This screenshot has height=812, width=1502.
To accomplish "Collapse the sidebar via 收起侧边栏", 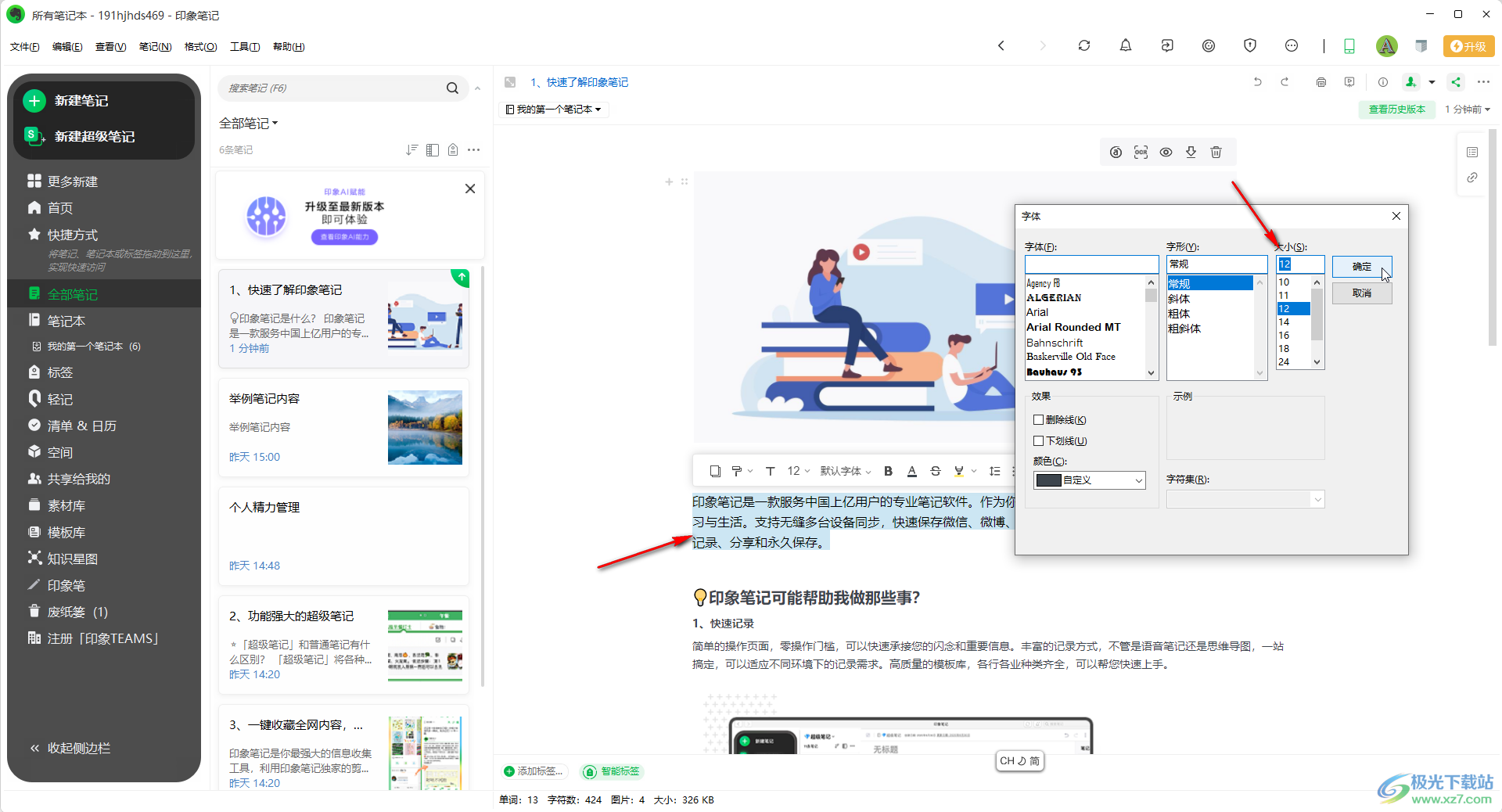I will pyautogui.click(x=70, y=748).
